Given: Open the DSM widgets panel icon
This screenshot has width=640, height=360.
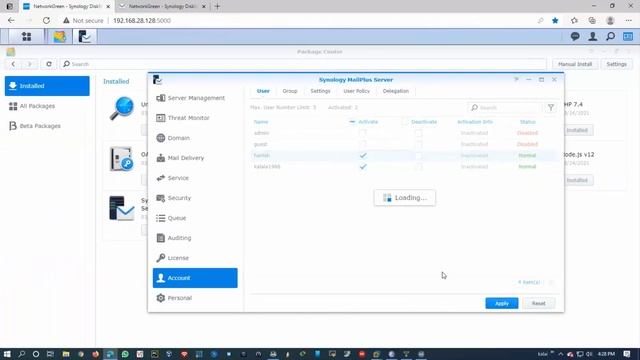Looking at the screenshot, I should point(628,37).
